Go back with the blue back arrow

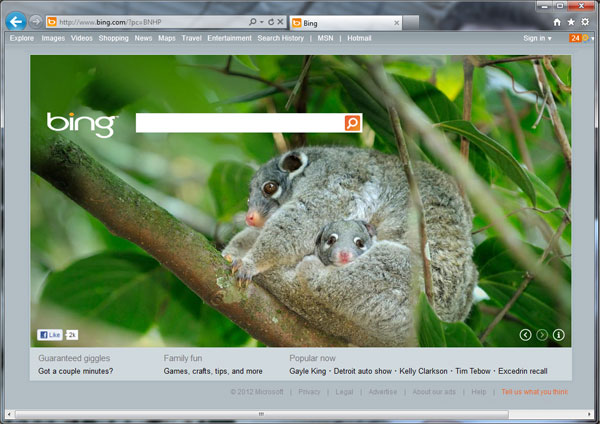(16, 22)
